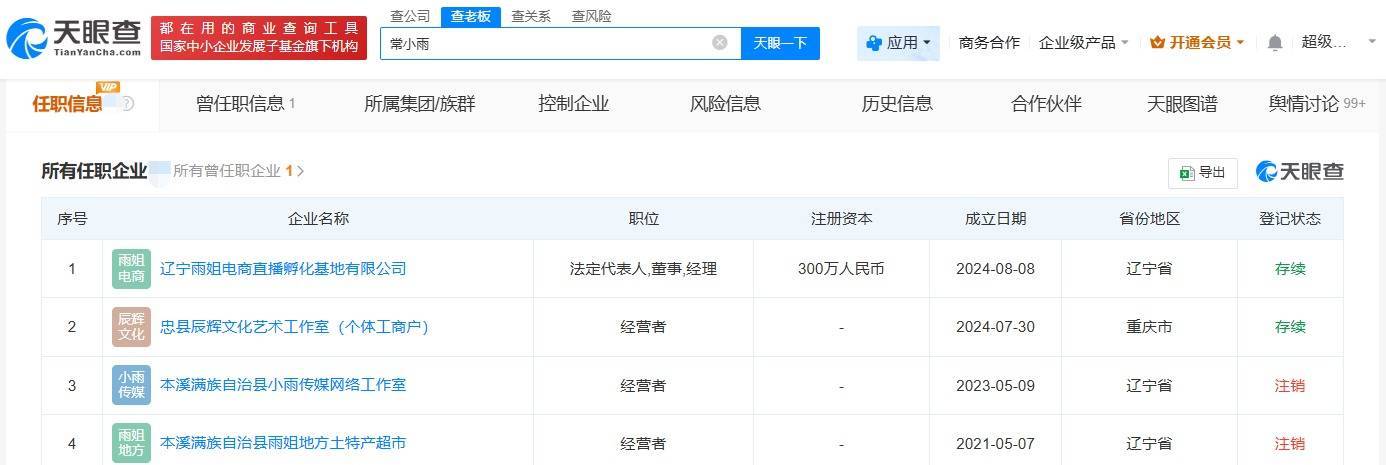
Task: Click the 导出 export button
Action: point(1203,172)
